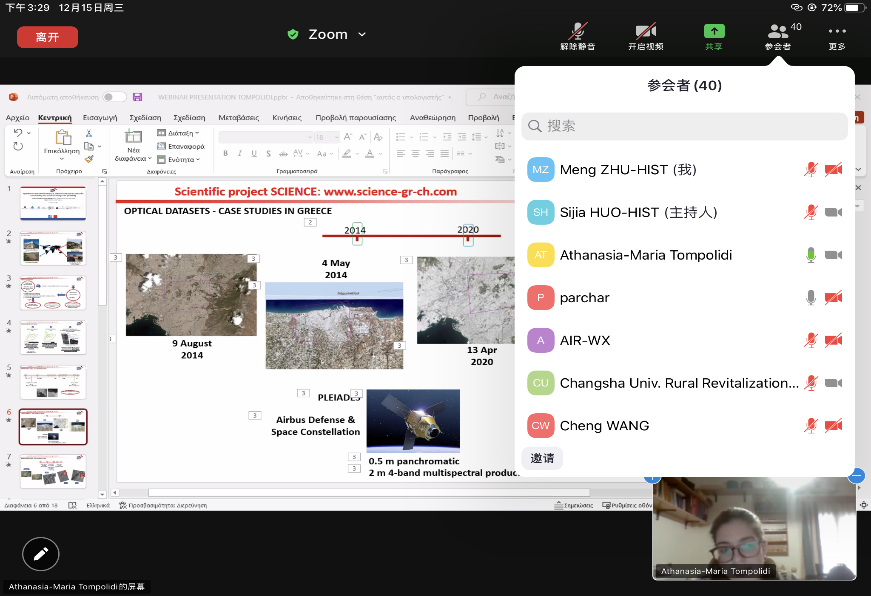Switch to the Κινήσεις ribbon tab
This screenshot has width=871, height=596.
287,118
